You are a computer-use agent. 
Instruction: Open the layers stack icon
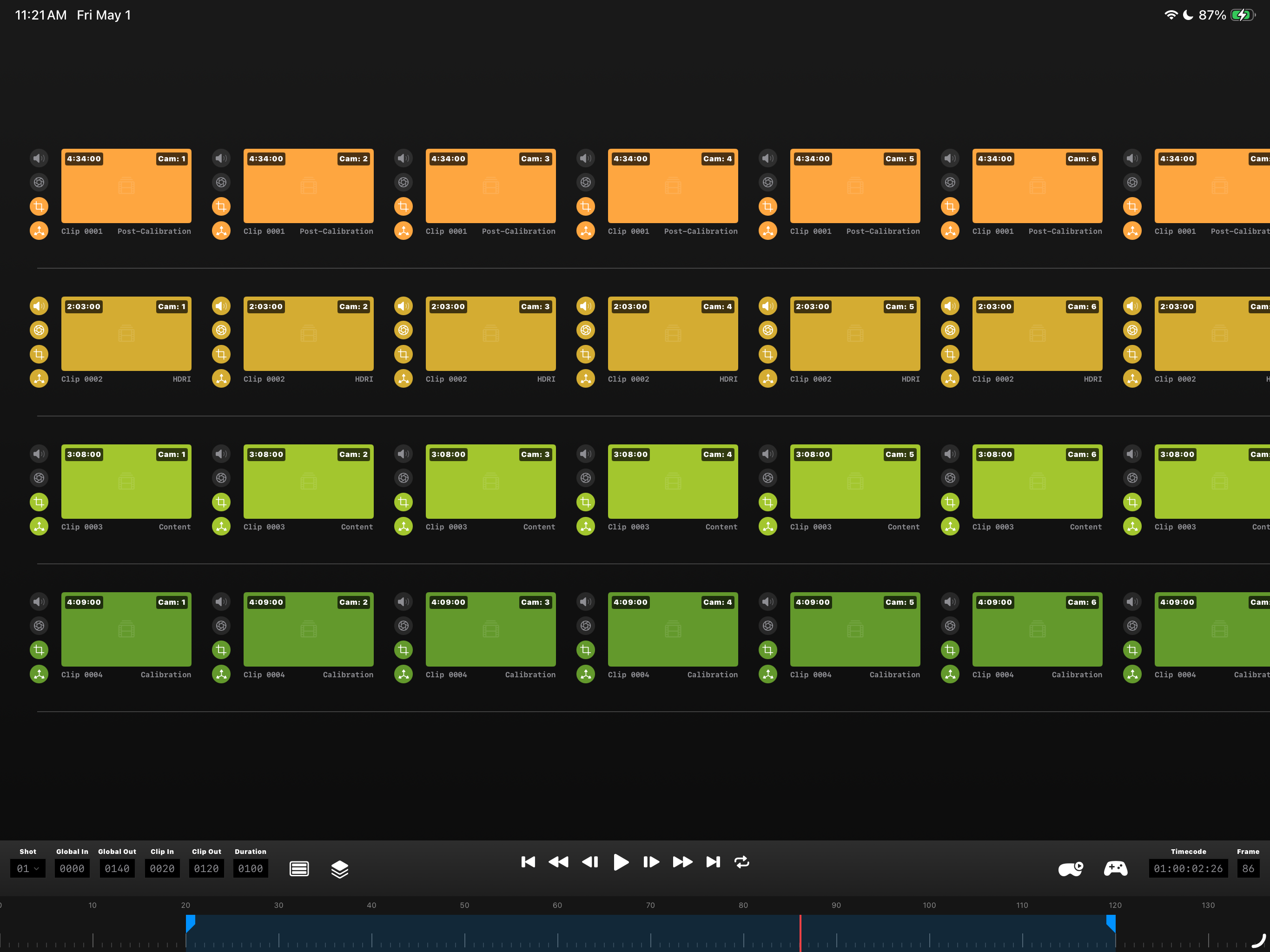tap(340, 869)
